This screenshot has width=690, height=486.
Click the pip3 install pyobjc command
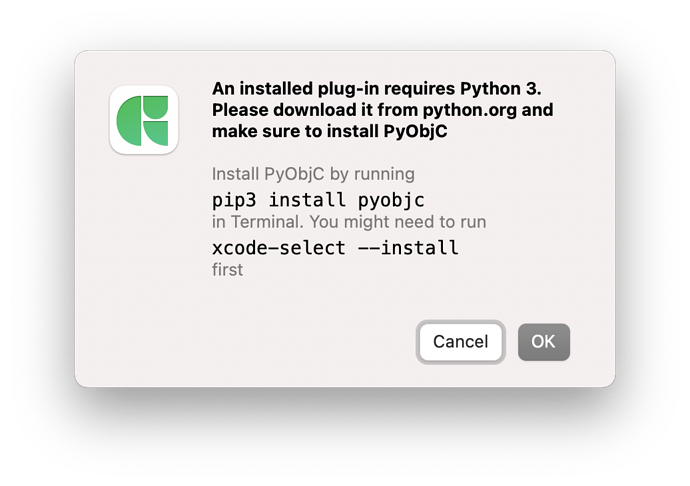[x=318, y=200]
